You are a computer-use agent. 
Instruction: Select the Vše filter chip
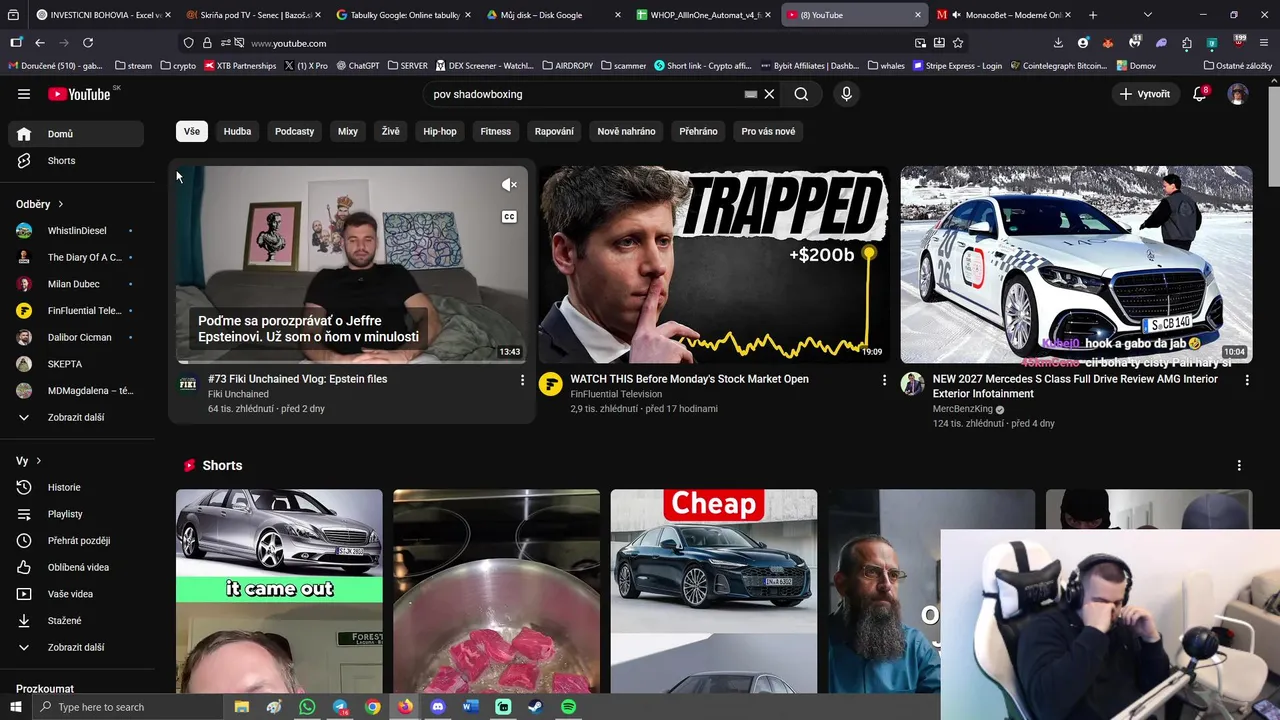coord(191,131)
